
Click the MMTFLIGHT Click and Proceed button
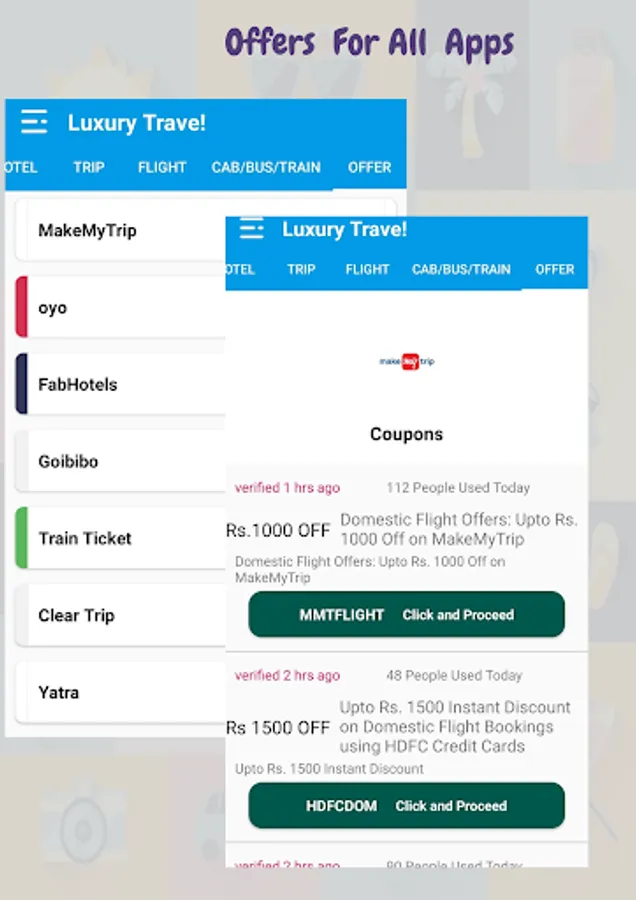(406, 614)
